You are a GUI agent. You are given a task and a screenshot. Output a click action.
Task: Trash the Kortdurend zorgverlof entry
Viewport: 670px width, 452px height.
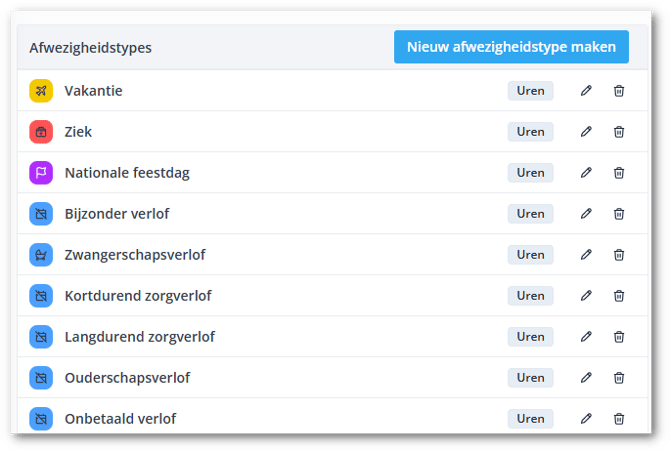pos(619,296)
